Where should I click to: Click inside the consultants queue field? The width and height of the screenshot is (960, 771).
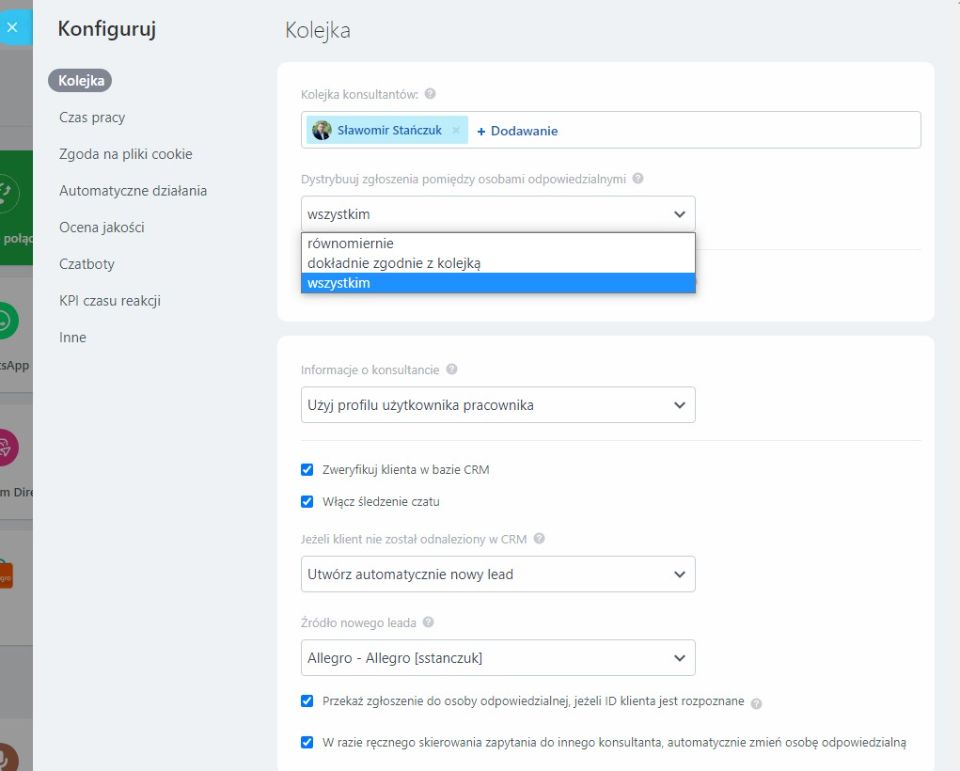tap(740, 131)
